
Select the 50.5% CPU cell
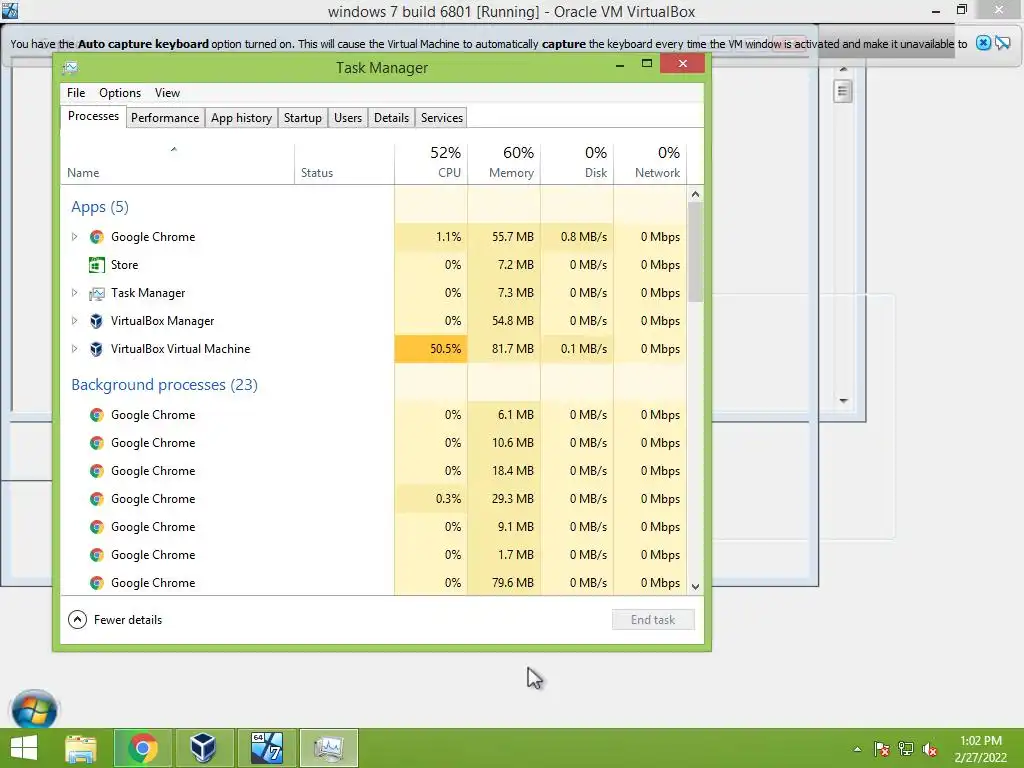pyautogui.click(x=431, y=349)
